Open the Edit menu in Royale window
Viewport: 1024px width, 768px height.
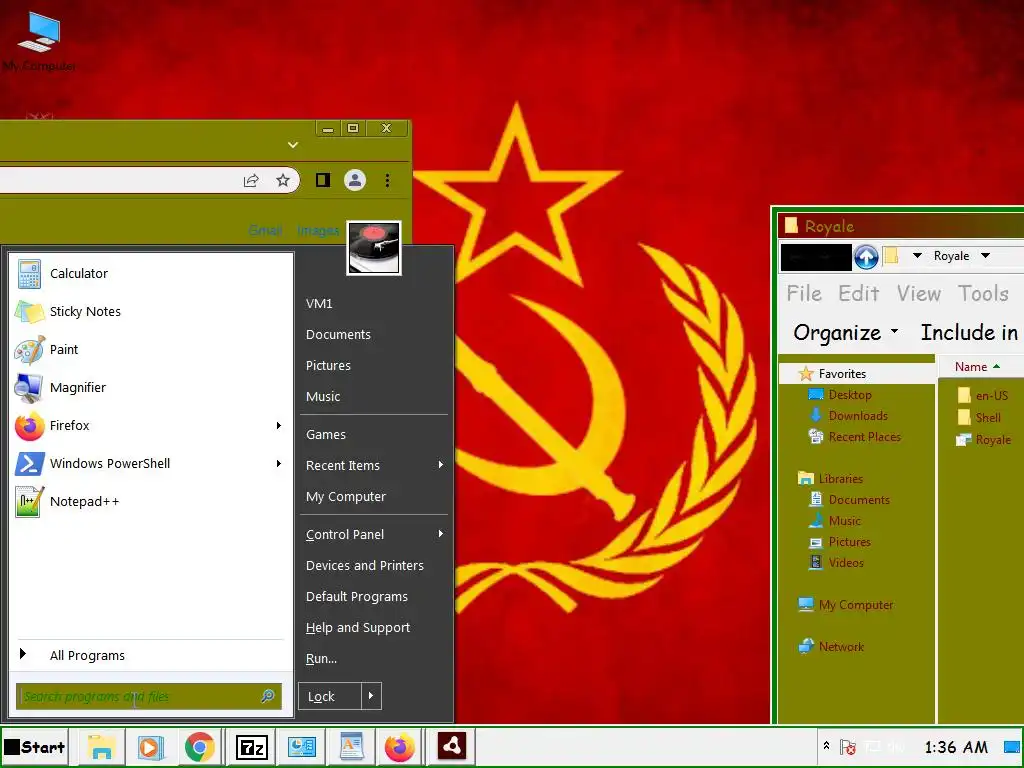pos(859,293)
